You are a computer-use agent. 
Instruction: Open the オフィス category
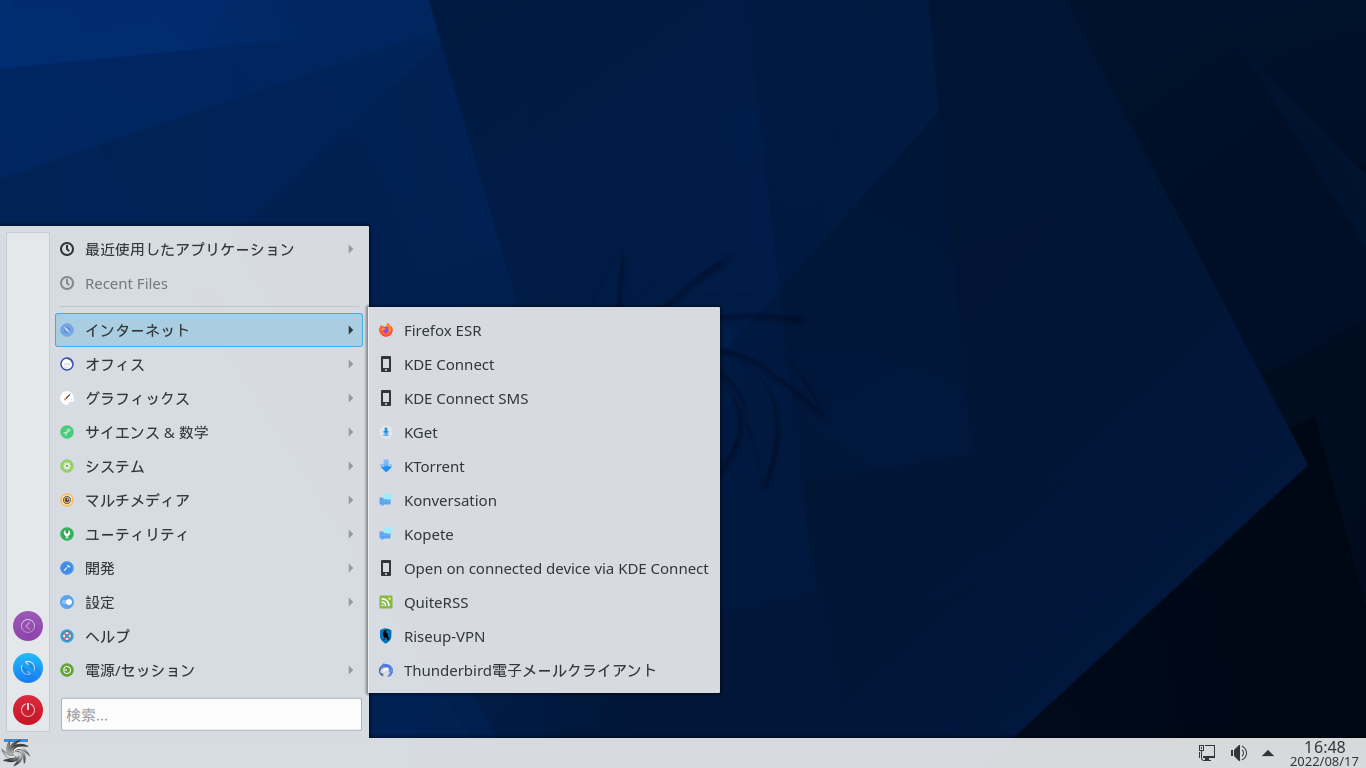point(209,365)
